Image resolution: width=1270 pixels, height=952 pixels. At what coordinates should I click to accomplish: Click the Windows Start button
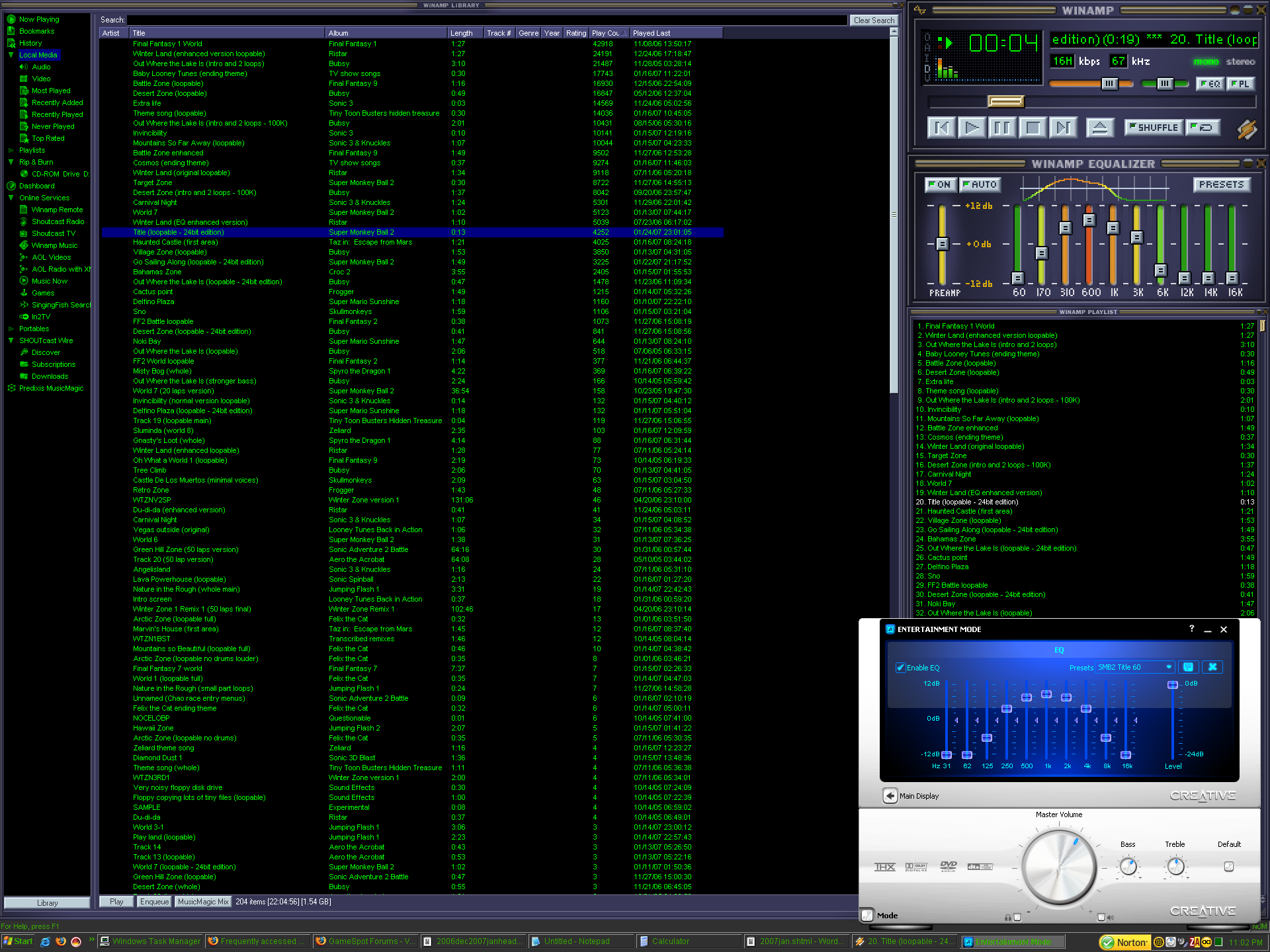click(17, 941)
